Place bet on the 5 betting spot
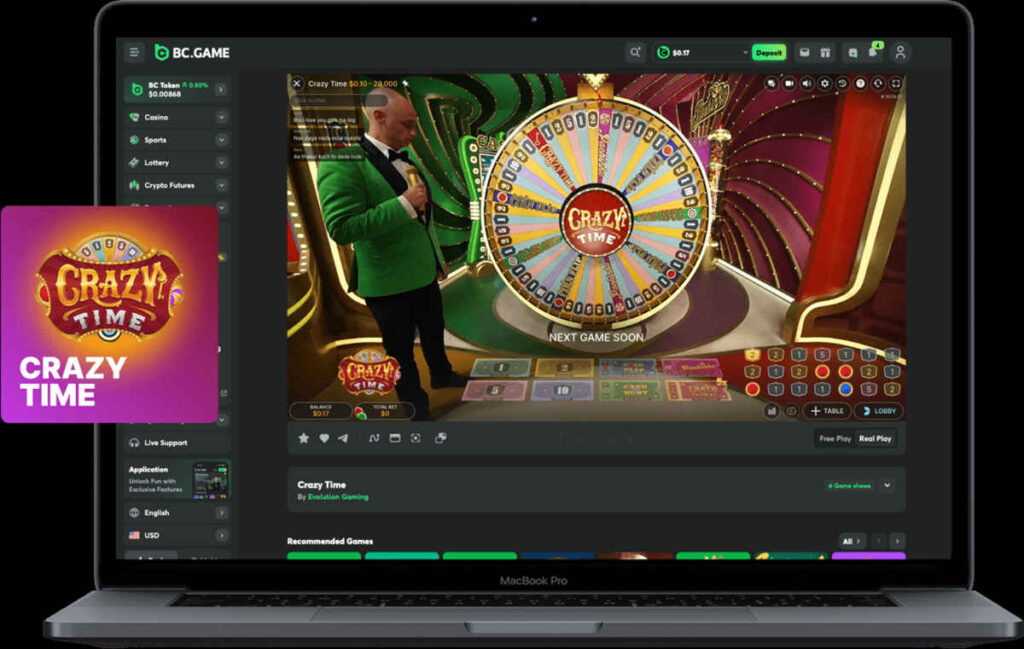The height and width of the screenshot is (649, 1024). tap(494, 390)
